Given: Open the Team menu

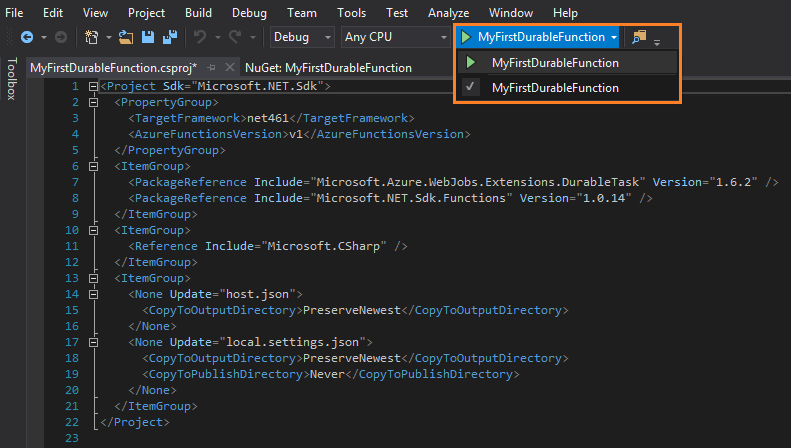Looking at the screenshot, I should (x=302, y=13).
